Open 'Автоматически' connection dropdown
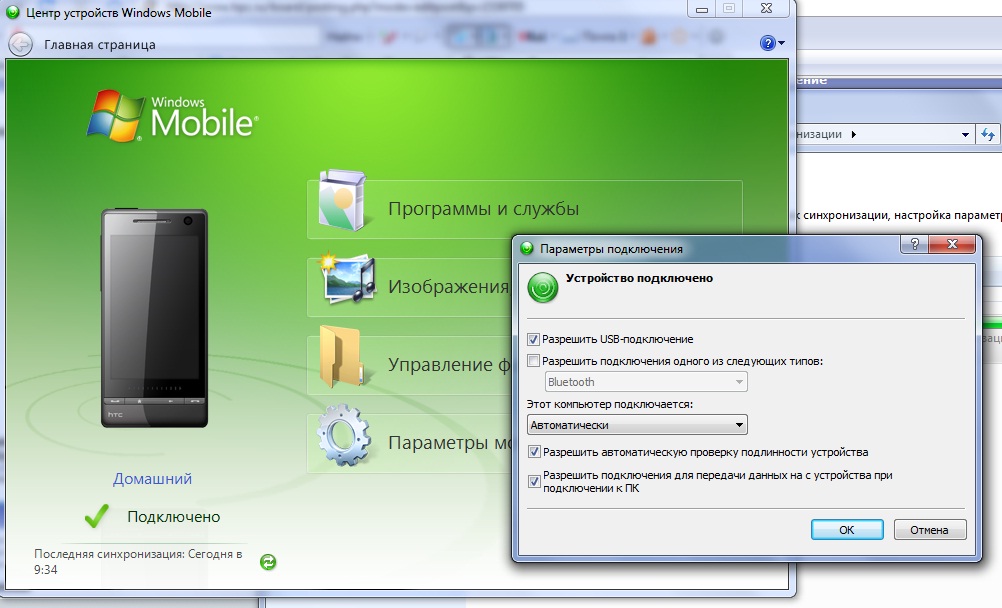Viewport: 1002px width, 608px height. click(637, 425)
